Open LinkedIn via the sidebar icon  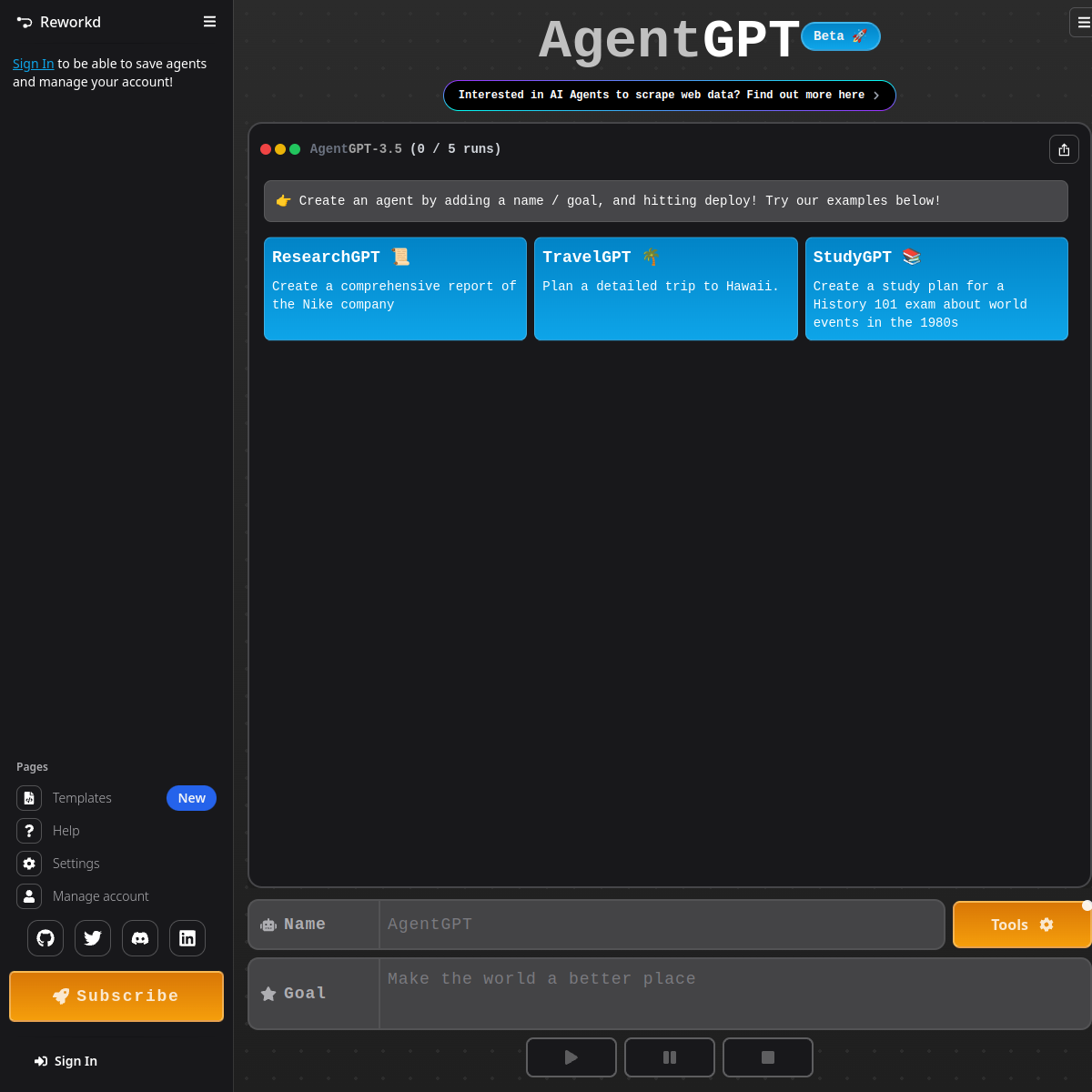click(187, 938)
